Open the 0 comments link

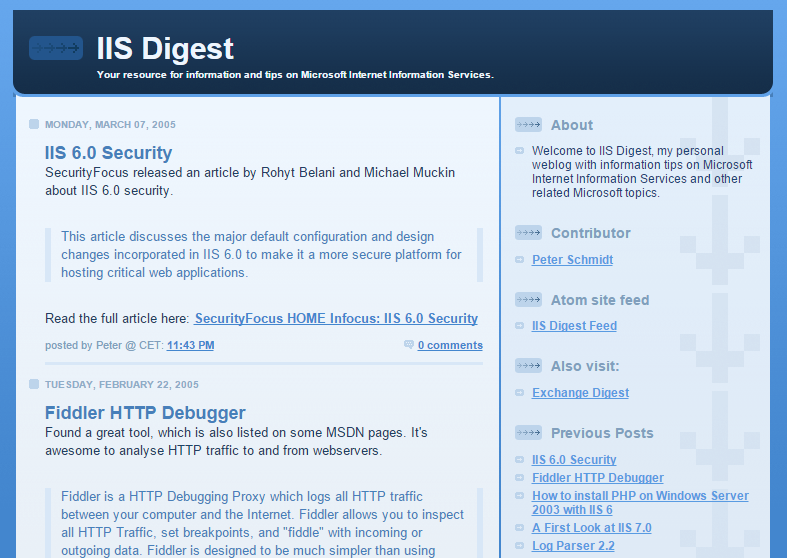tap(450, 345)
